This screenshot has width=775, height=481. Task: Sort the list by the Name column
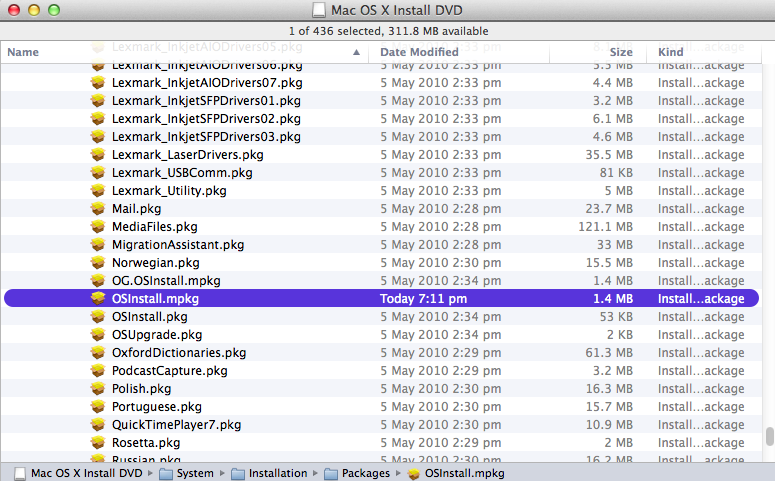click(23, 52)
